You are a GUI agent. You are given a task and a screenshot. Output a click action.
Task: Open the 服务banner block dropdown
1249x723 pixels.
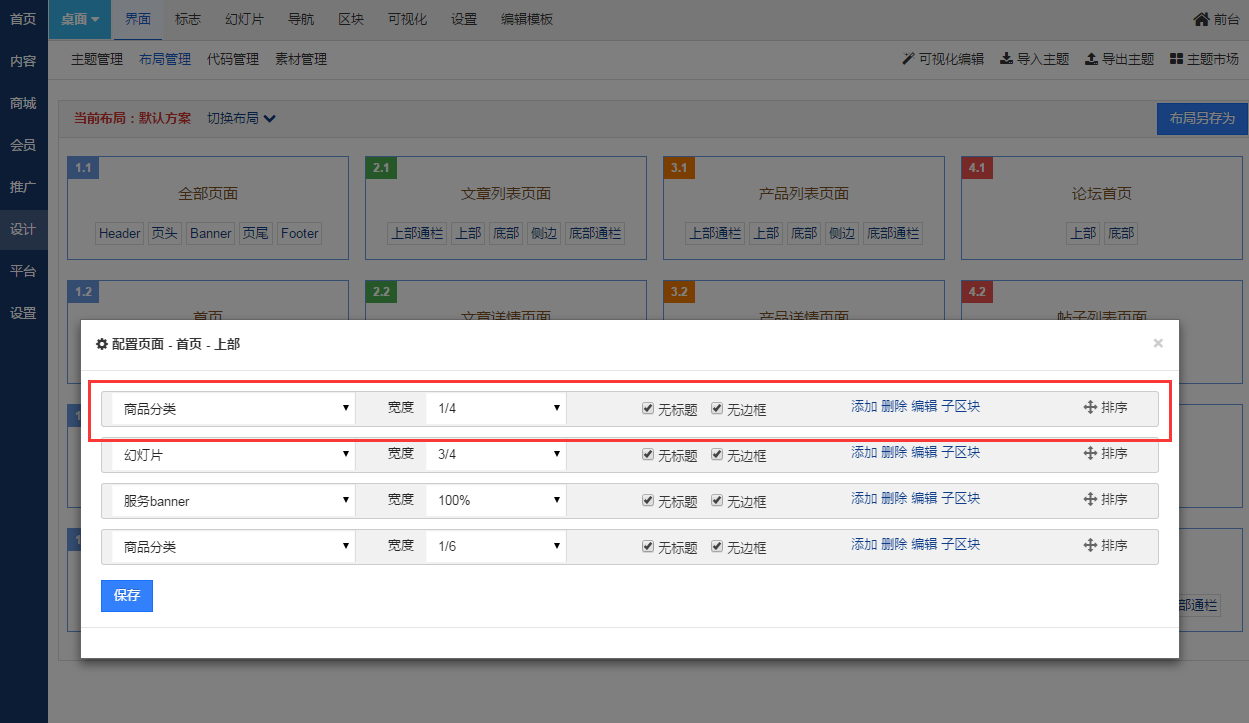pos(233,500)
